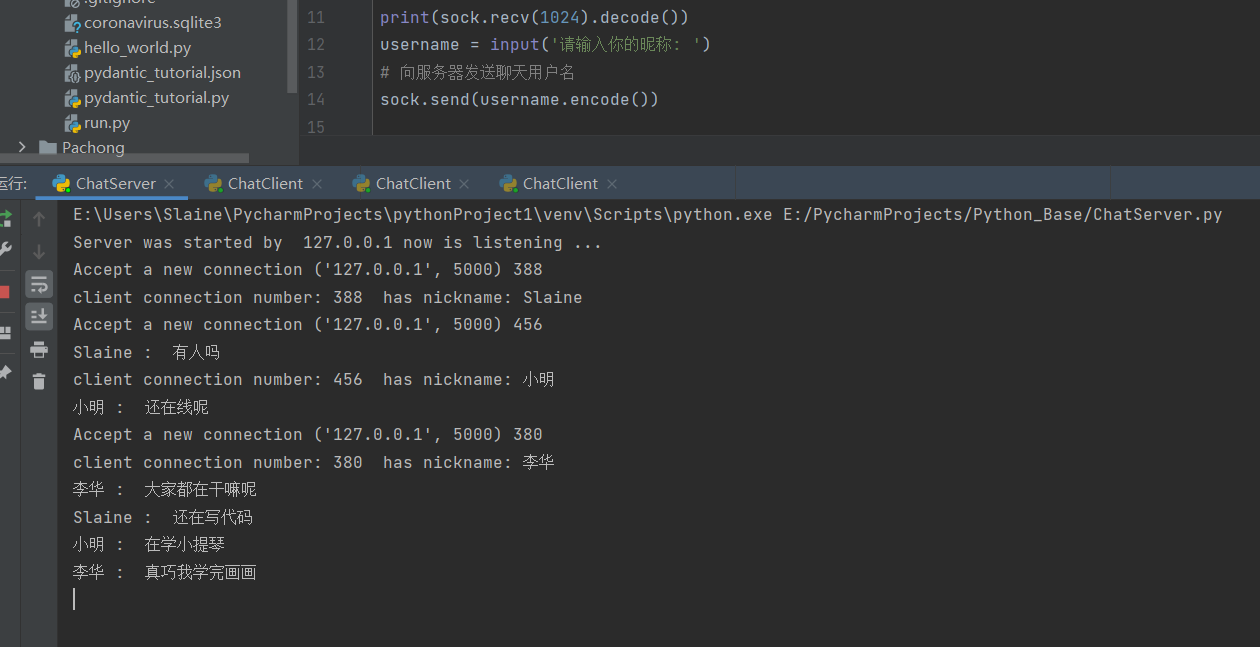Image resolution: width=1260 pixels, height=647 pixels.
Task: Click console message 'Slaine : 有人吗'
Action: (x=146, y=352)
